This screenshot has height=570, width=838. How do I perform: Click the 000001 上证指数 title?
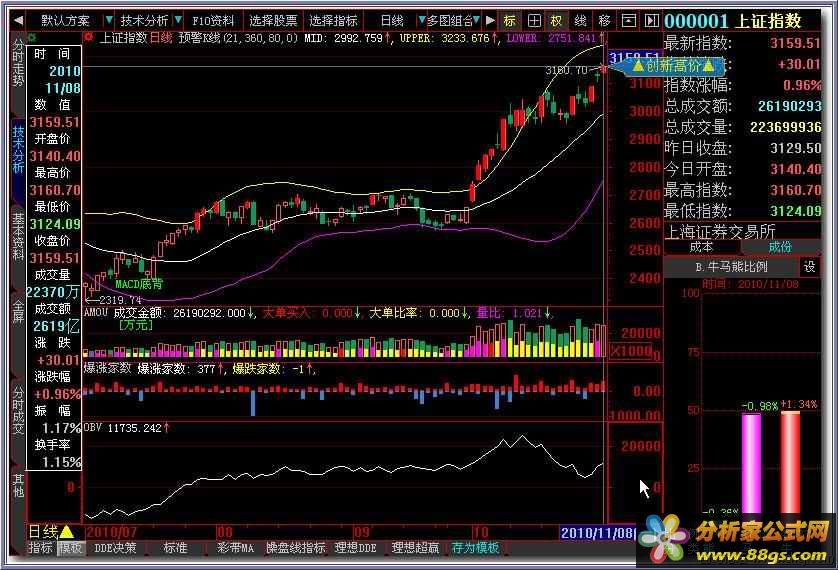[733, 21]
